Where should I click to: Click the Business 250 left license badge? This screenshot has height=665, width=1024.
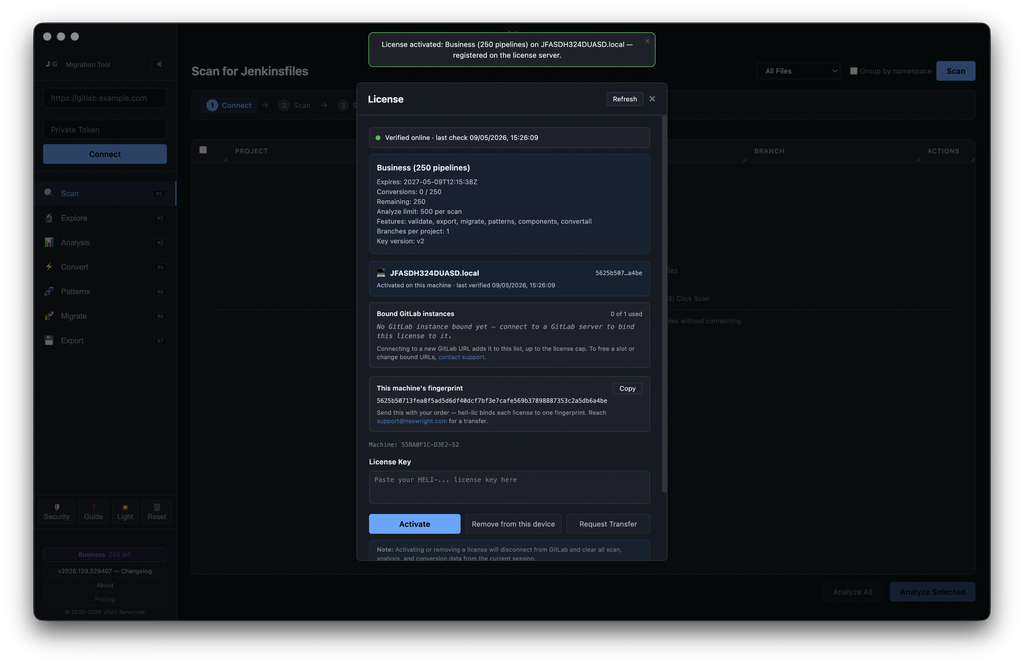pyautogui.click(x=104, y=555)
